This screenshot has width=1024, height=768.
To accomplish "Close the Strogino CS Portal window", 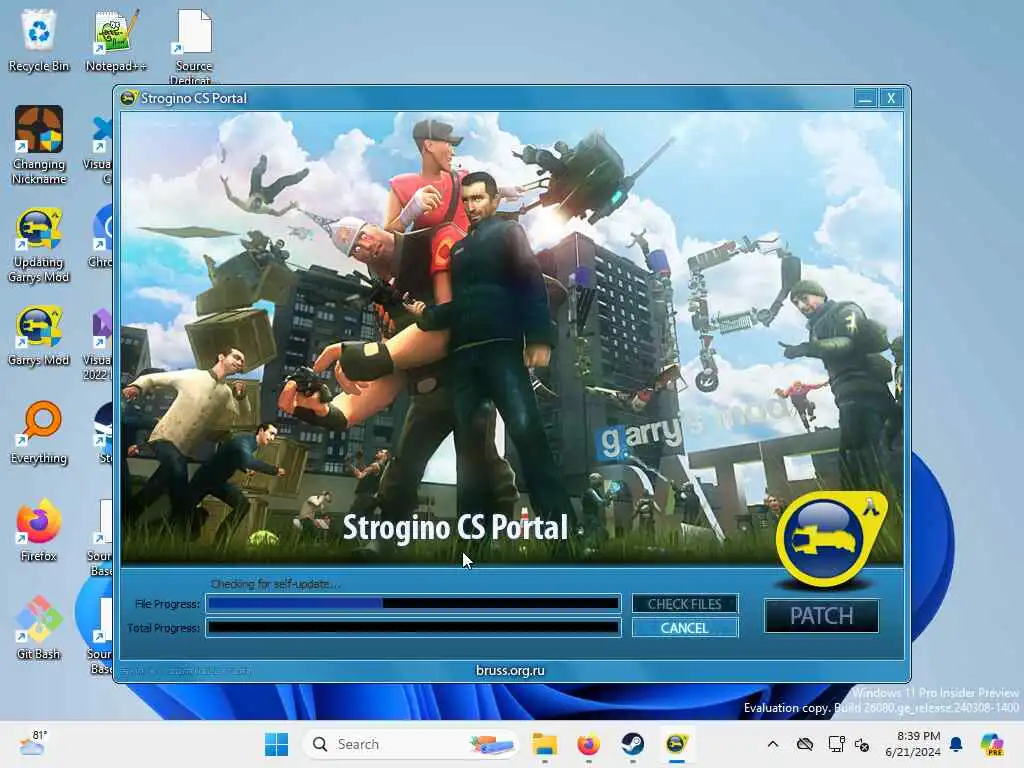I will pos(891,98).
